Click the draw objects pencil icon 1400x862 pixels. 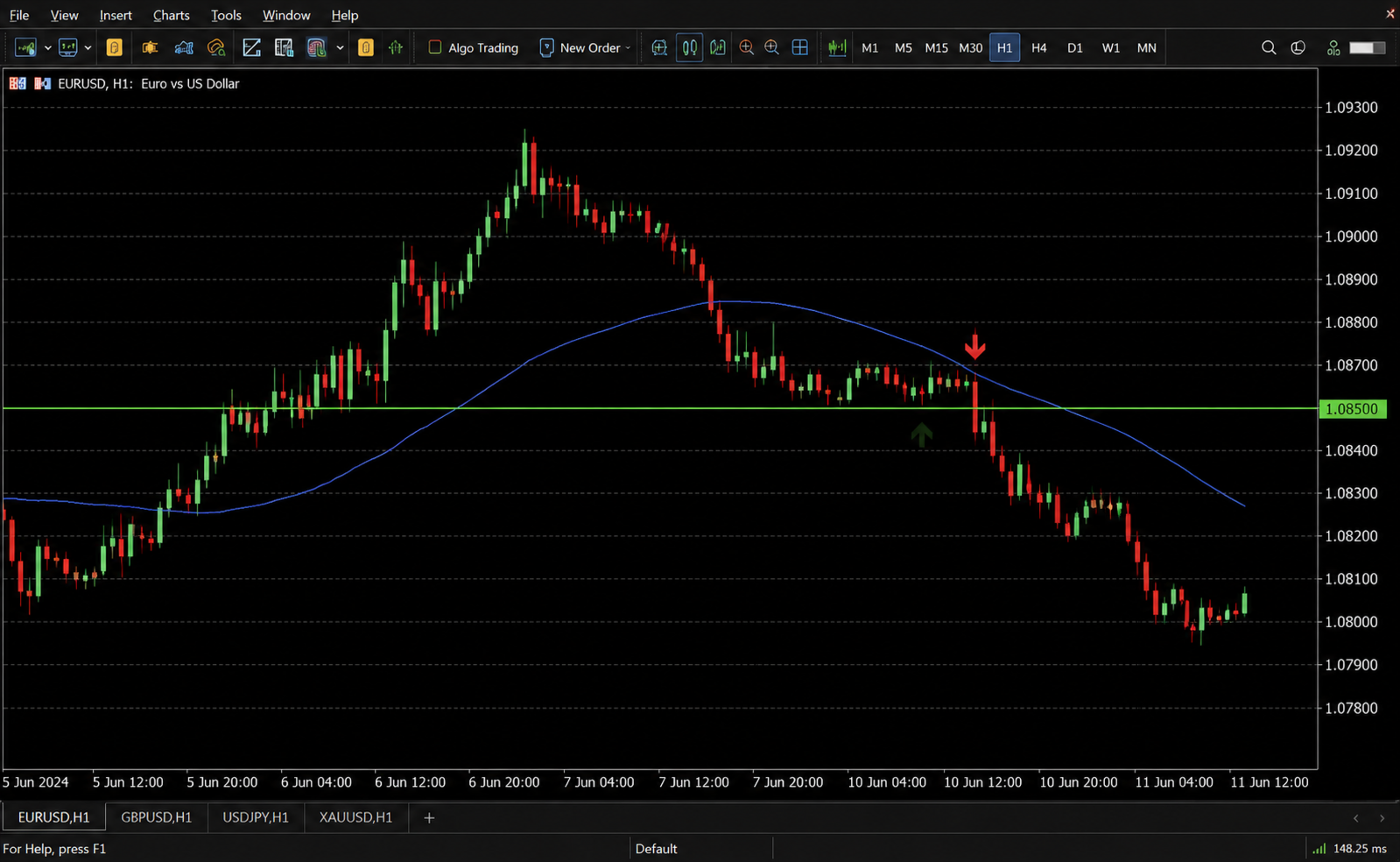point(251,47)
